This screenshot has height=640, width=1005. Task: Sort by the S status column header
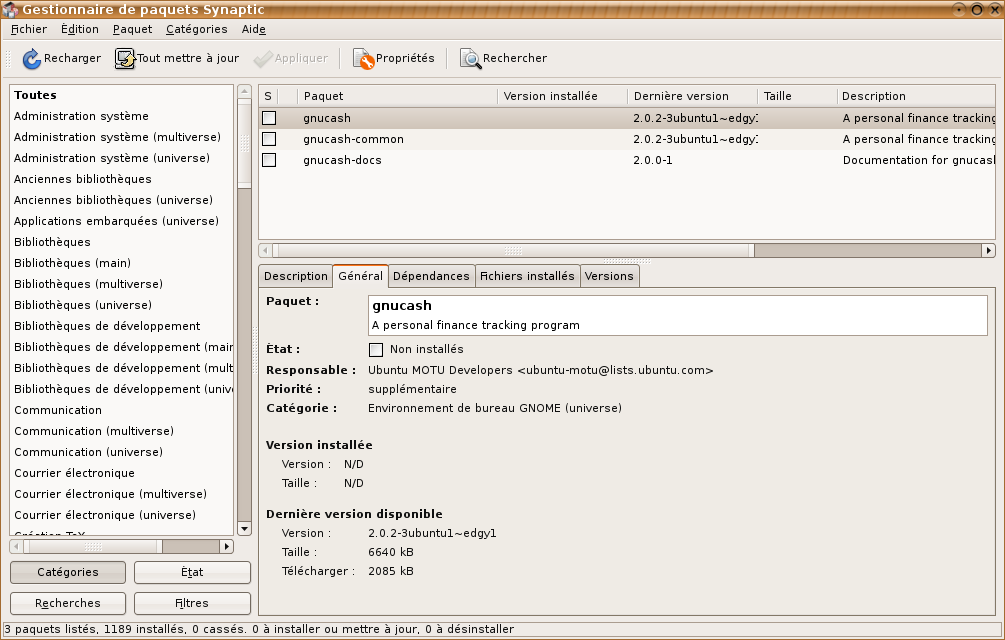268,96
